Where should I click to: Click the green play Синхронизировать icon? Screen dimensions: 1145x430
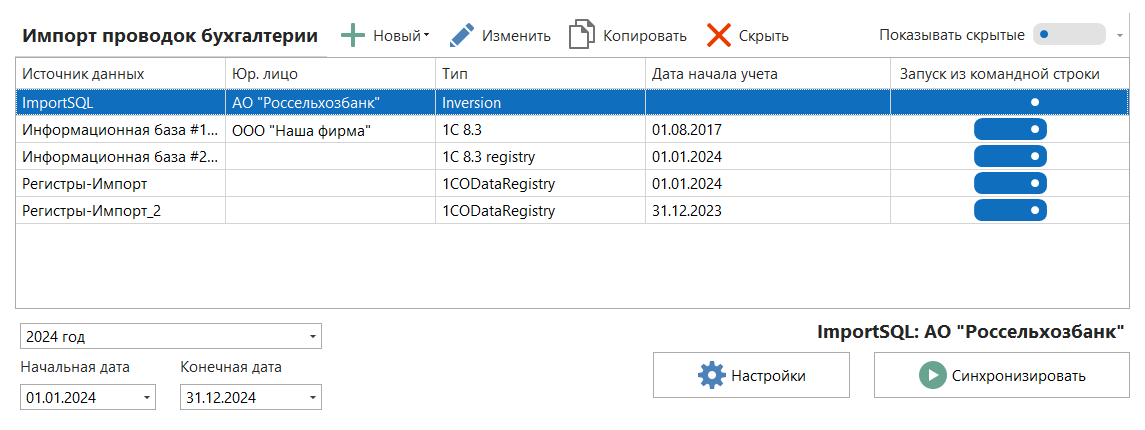932,376
